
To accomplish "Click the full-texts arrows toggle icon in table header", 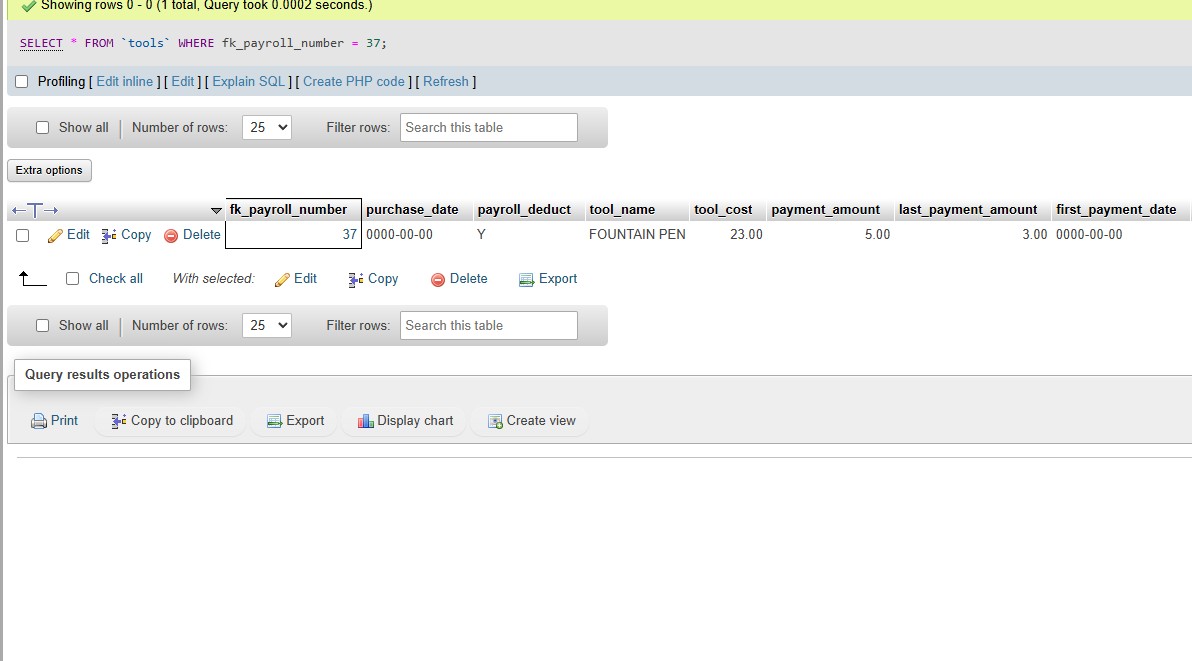I will click(x=35, y=210).
